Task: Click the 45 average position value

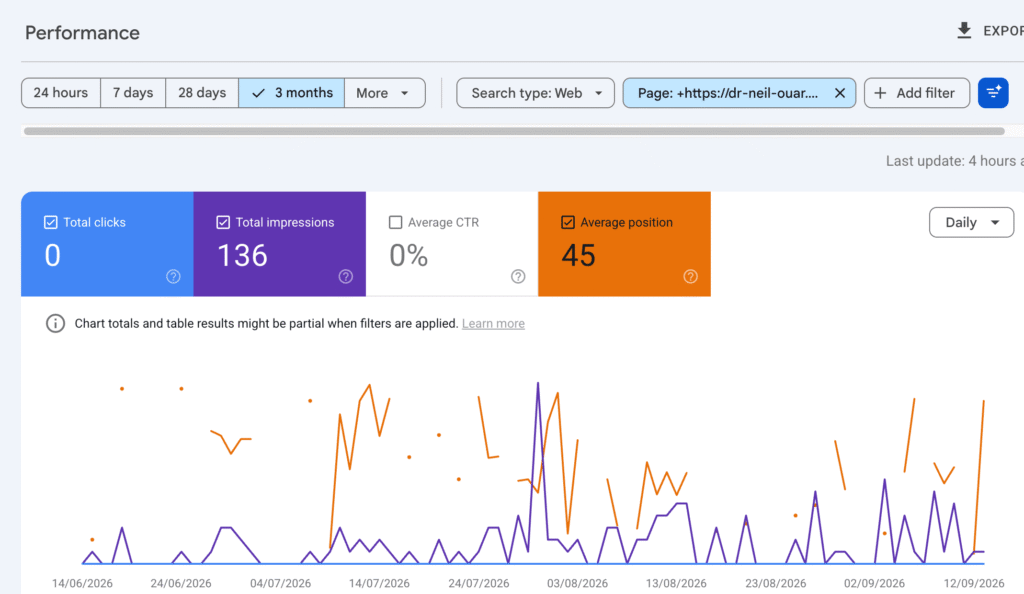Action: click(x=579, y=255)
